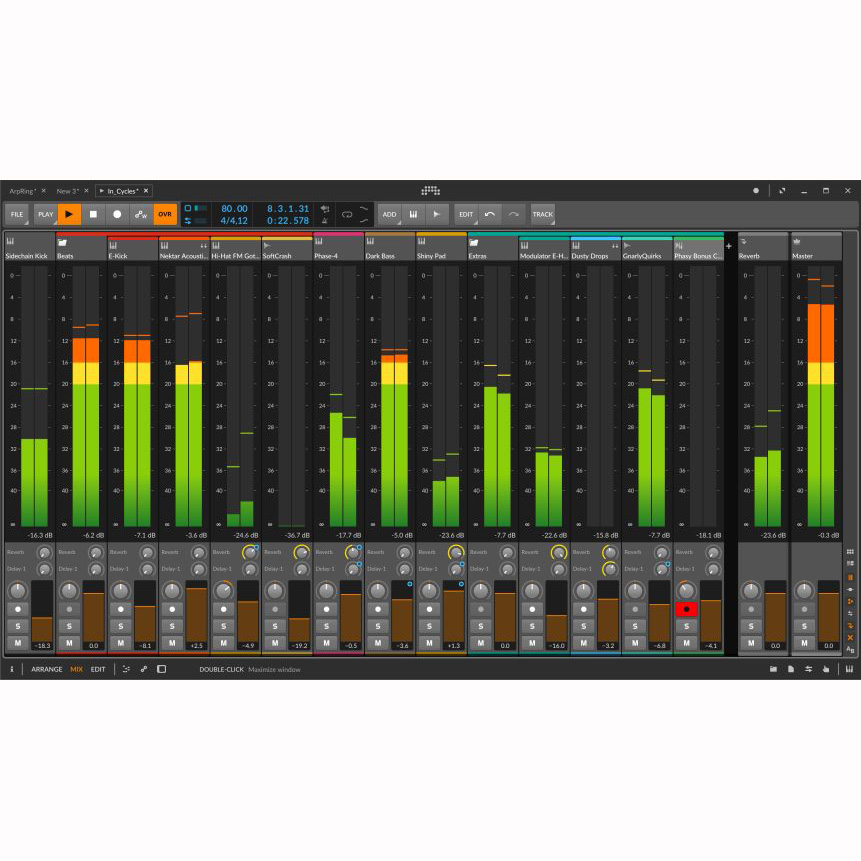Toggle the arranger loop icon

pos(347,214)
